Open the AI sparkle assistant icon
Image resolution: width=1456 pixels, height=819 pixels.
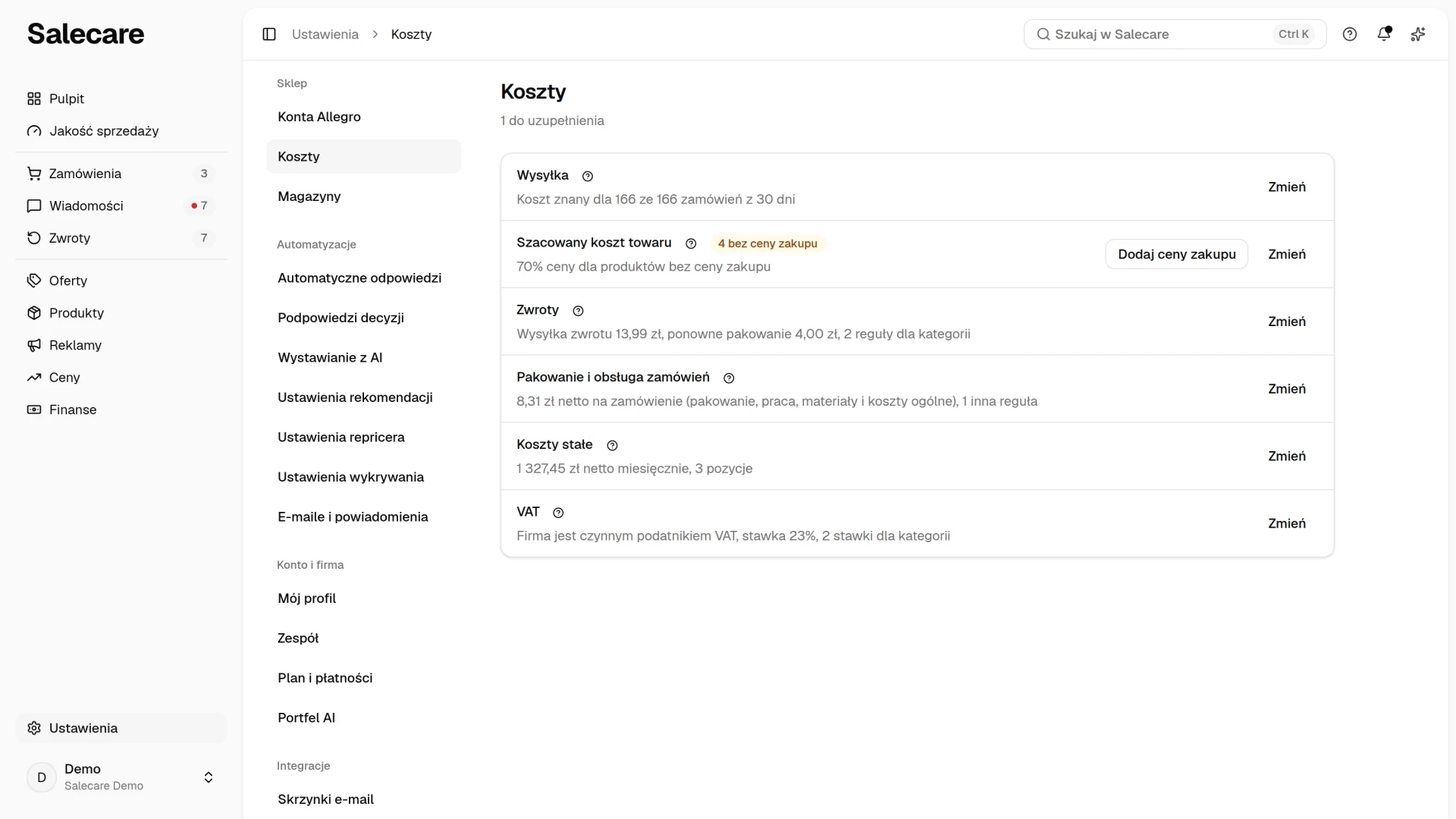(x=1418, y=34)
